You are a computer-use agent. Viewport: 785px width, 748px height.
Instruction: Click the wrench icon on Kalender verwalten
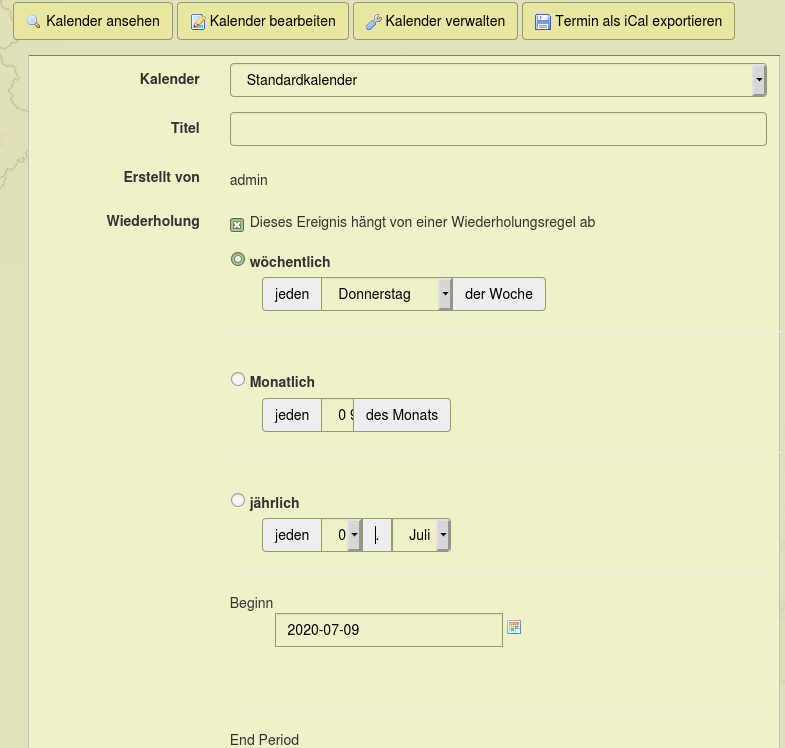[373, 22]
